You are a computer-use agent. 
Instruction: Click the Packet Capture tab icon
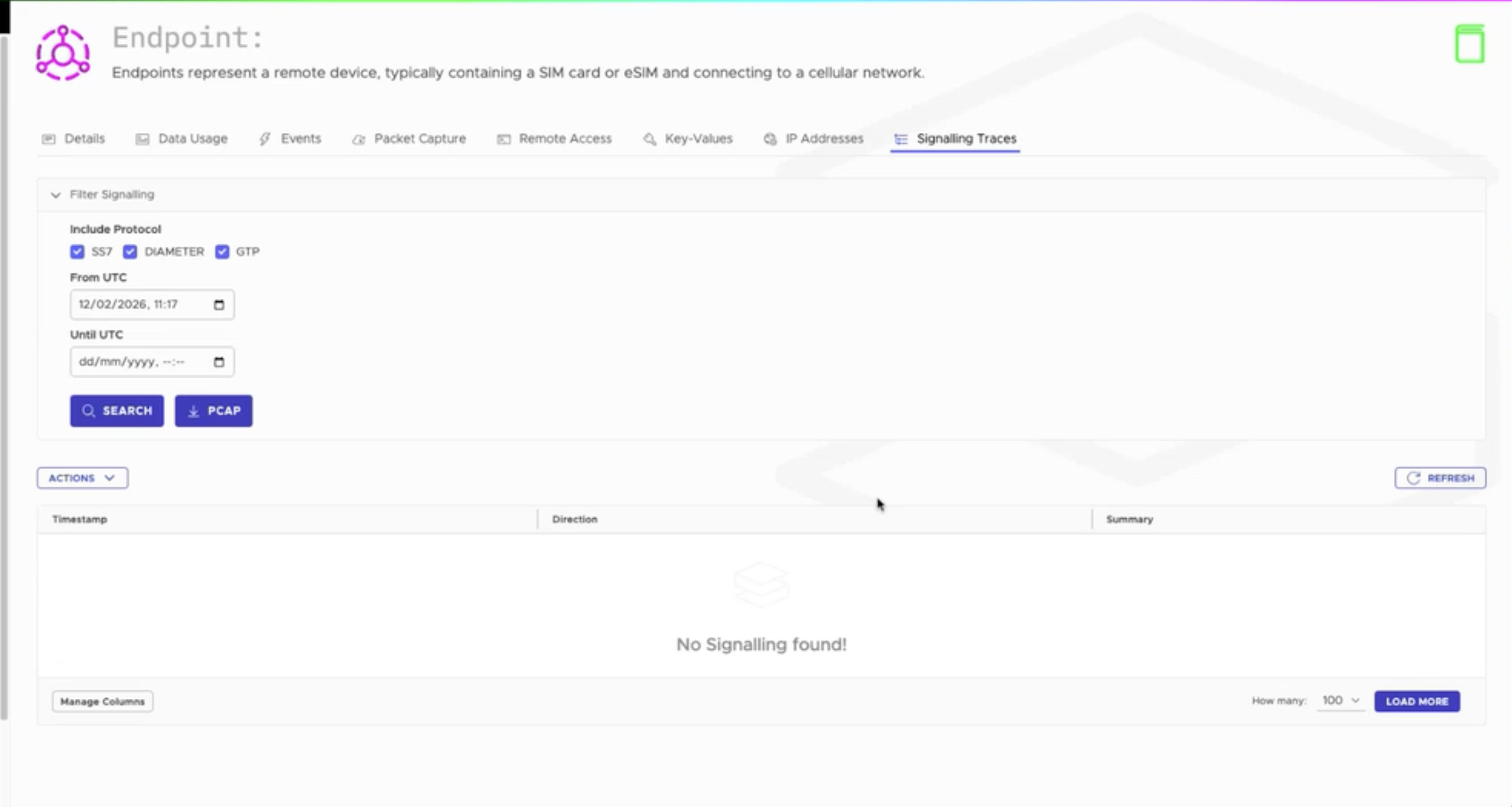tap(359, 139)
